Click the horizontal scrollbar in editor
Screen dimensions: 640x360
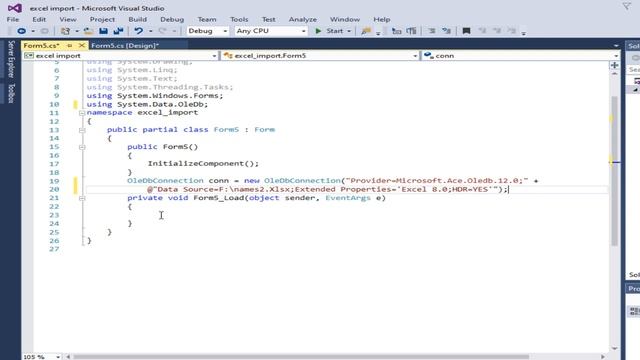click(x=301, y=357)
